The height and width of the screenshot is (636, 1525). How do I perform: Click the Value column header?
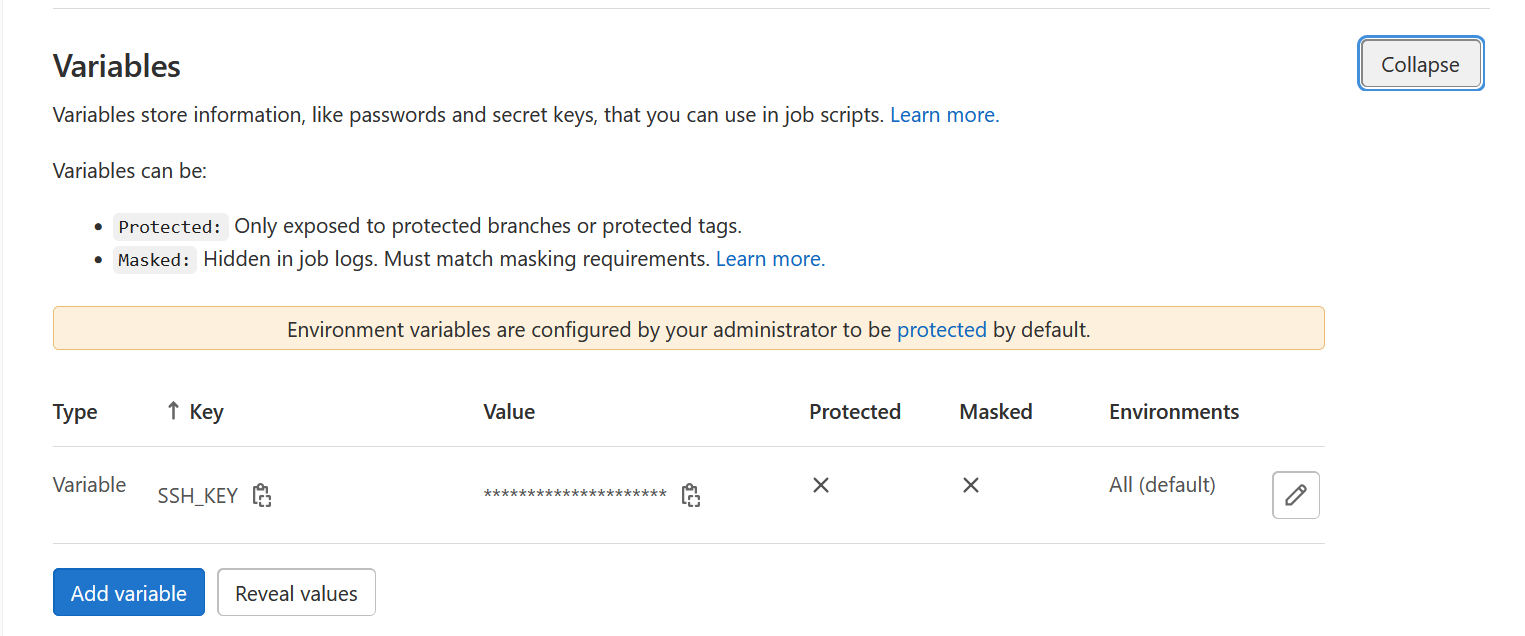coord(509,412)
